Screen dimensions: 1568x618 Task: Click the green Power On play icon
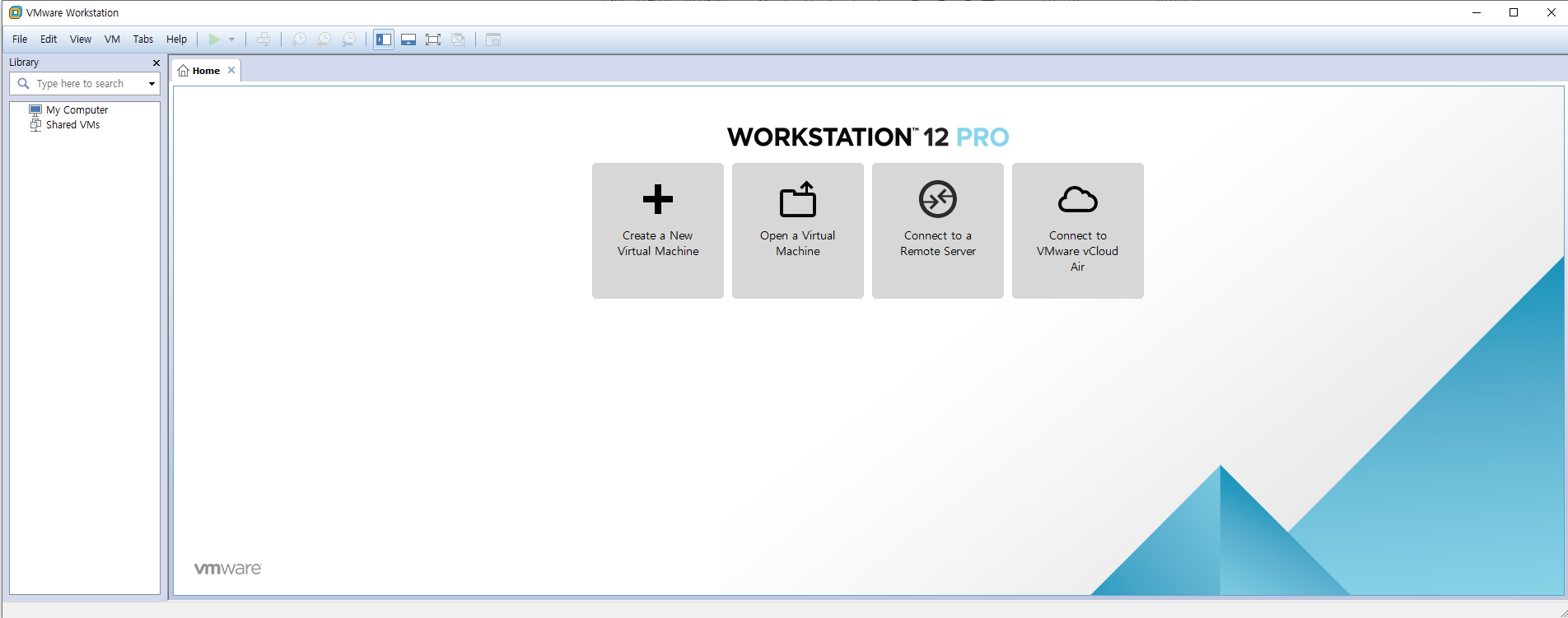(214, 39)
